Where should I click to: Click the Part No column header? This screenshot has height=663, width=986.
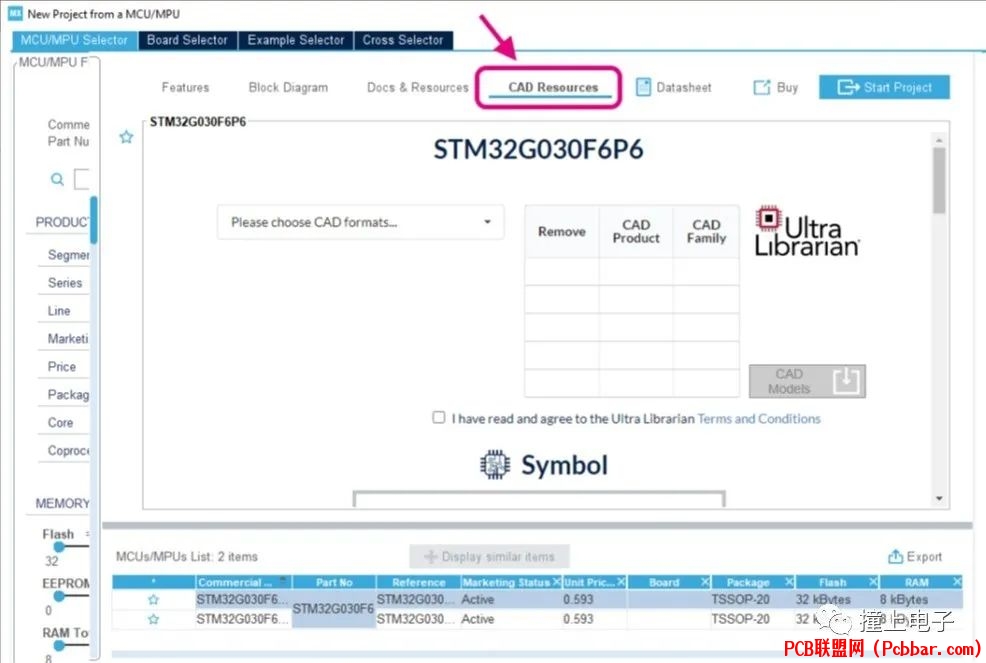tap(334, 582)
